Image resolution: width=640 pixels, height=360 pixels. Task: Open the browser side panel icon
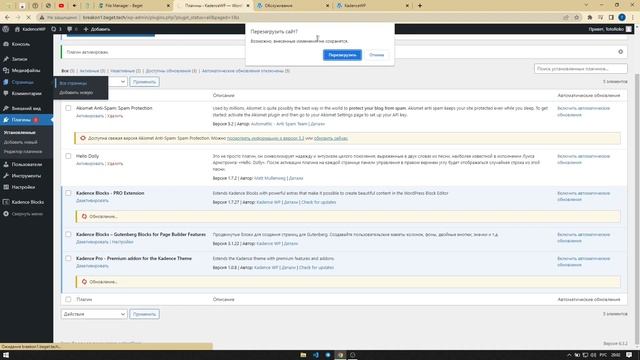tap(611, 18)
